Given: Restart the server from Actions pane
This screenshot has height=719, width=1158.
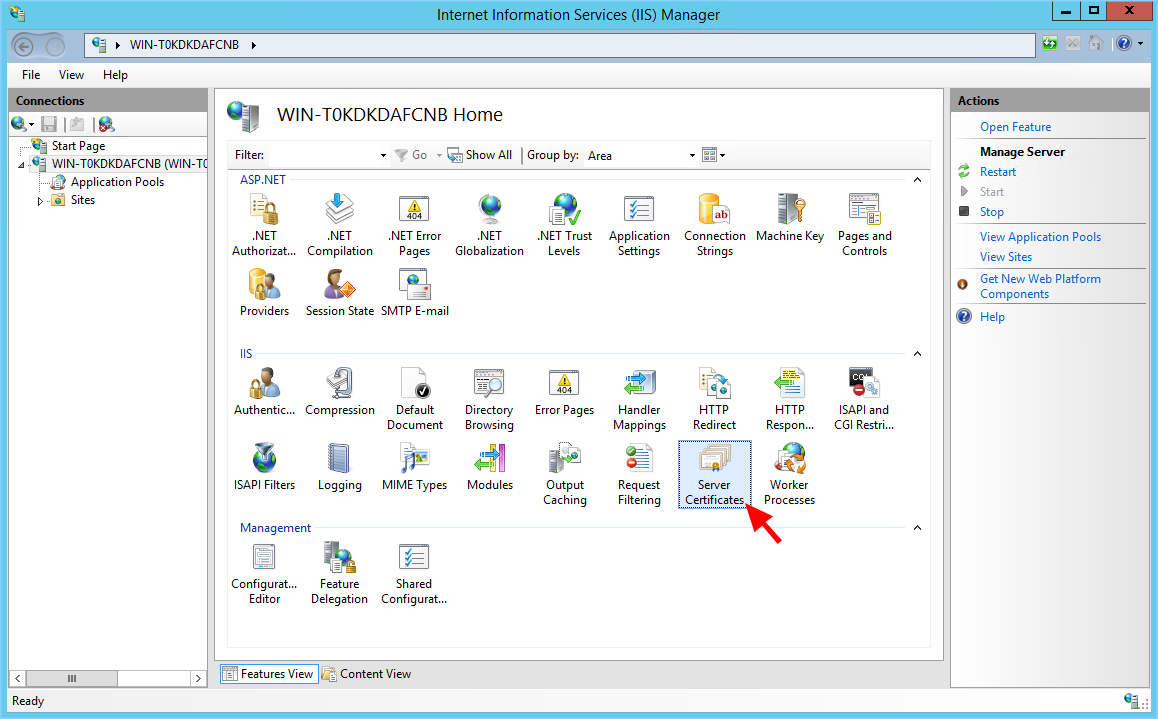Looking at the screenshot, I should click(x=998, y=172).
